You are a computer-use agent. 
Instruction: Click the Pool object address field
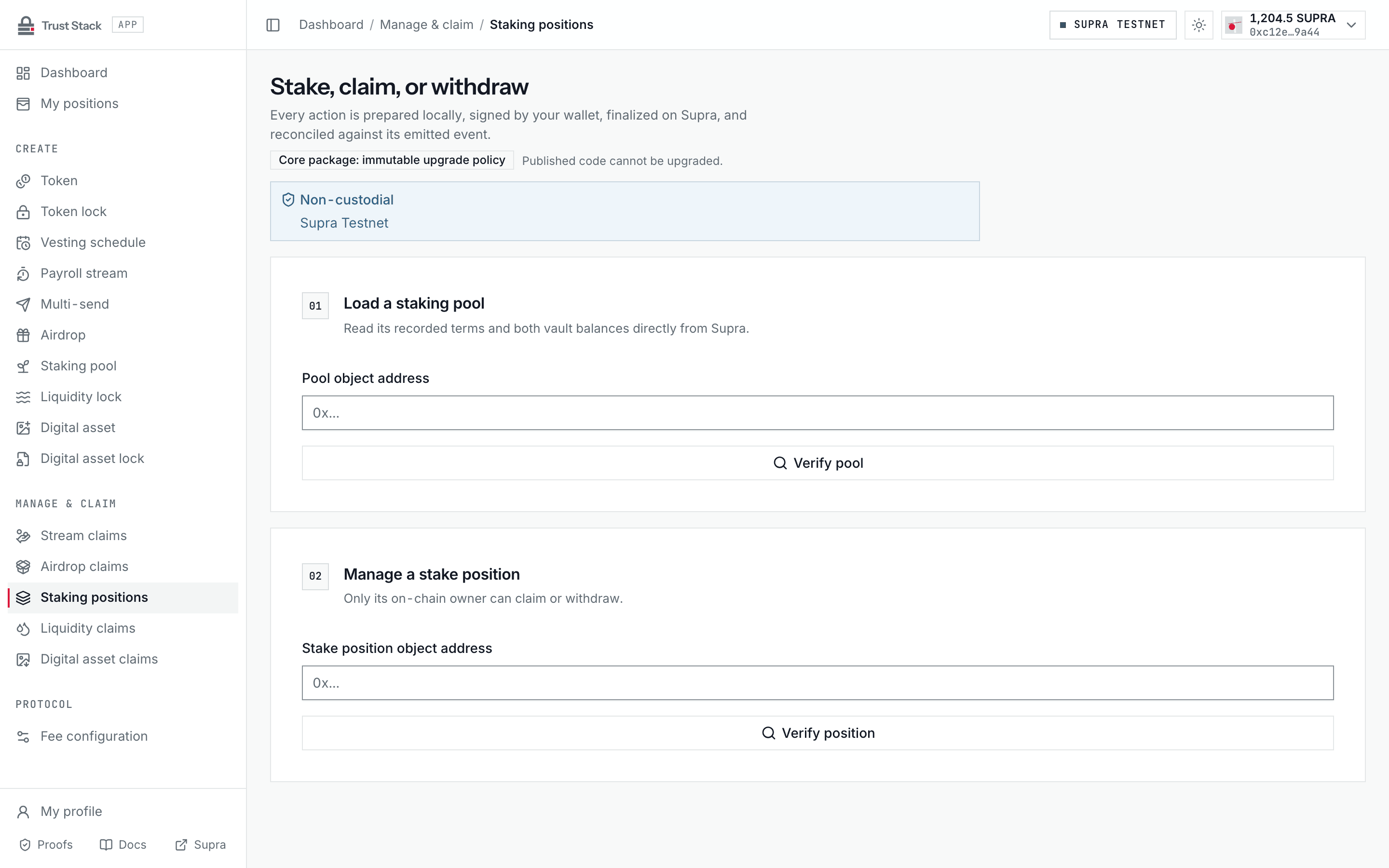coord(817,413)
